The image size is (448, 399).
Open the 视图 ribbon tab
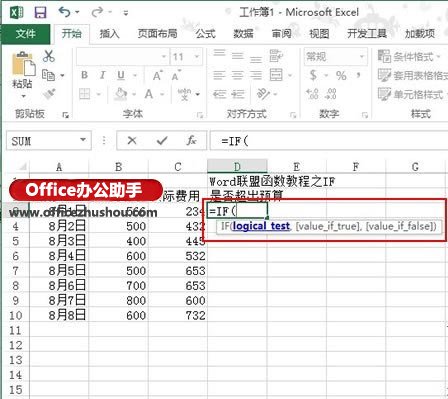[319, 34]
